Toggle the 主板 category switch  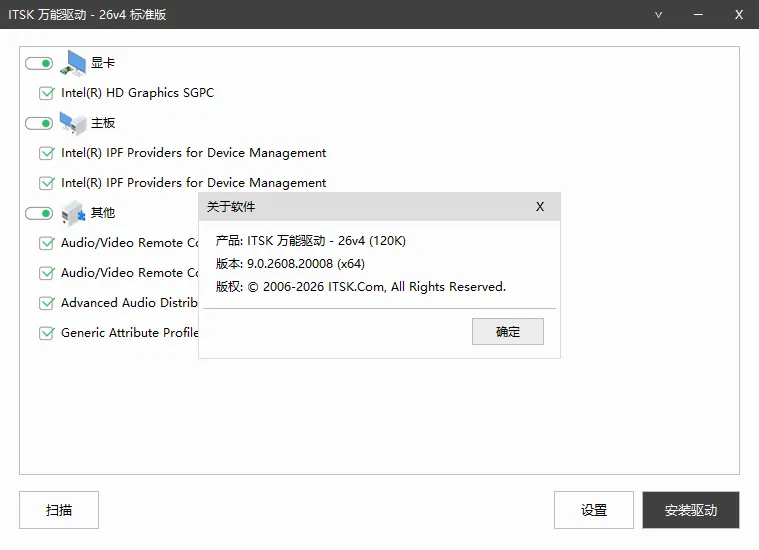(x=39, y=123)
